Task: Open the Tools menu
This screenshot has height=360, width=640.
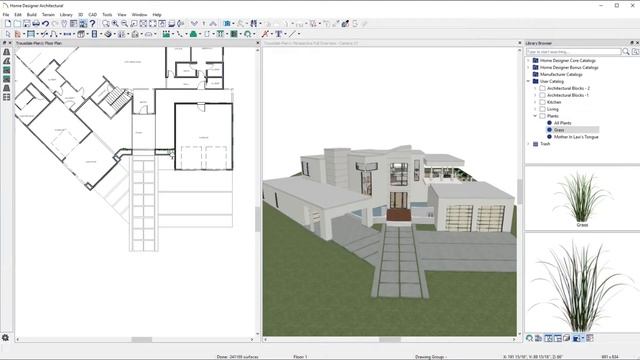Action: [107, 15]
